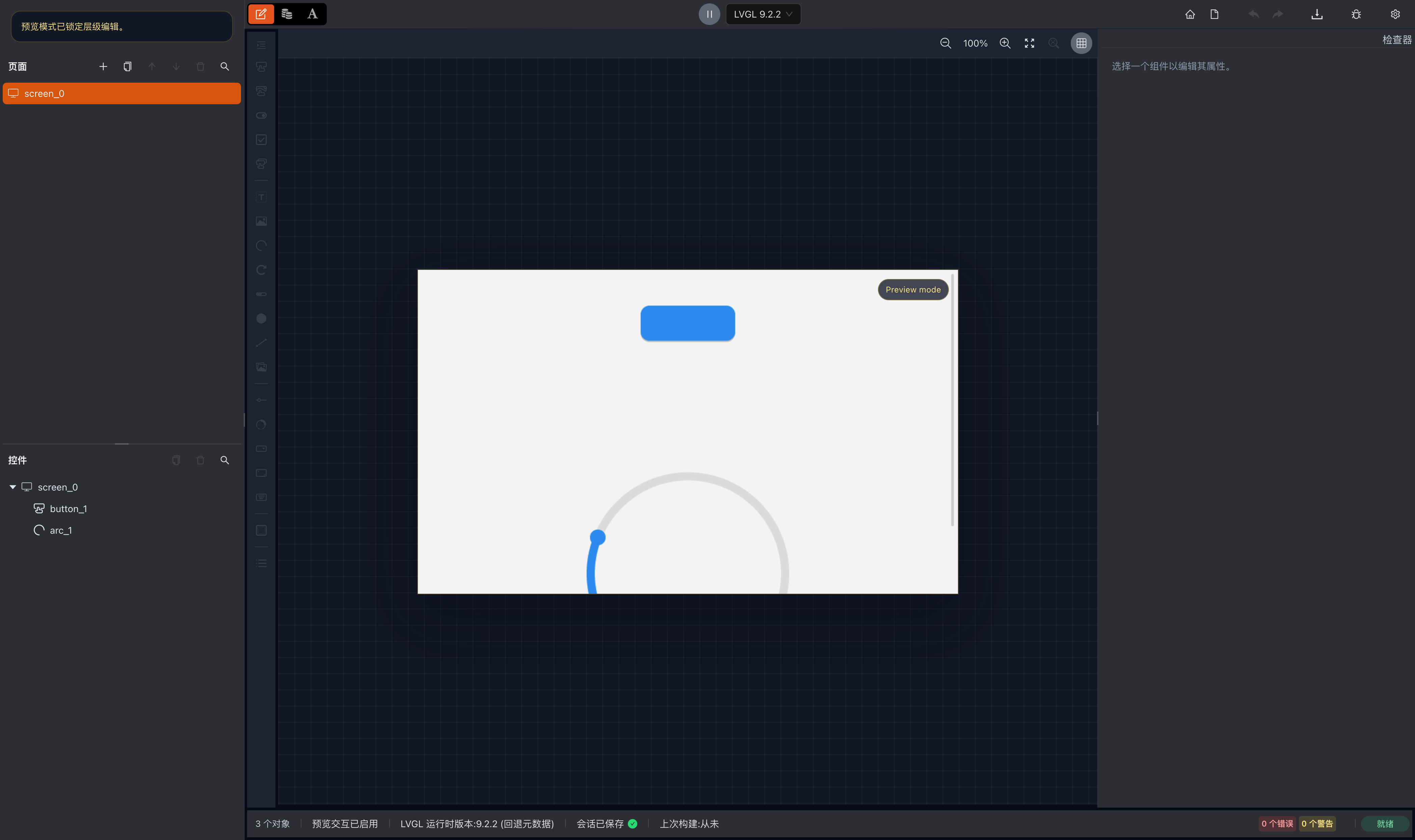The width and height of the screenshot is (1415, 840).
Task: Pick the Switch widget tool
Action: (x=261, y=115)
